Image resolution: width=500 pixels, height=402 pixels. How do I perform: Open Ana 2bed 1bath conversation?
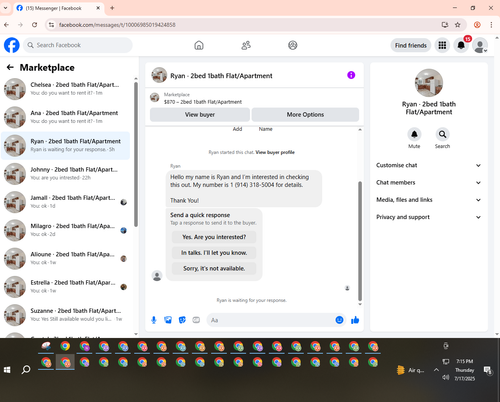tap(65, 117)
